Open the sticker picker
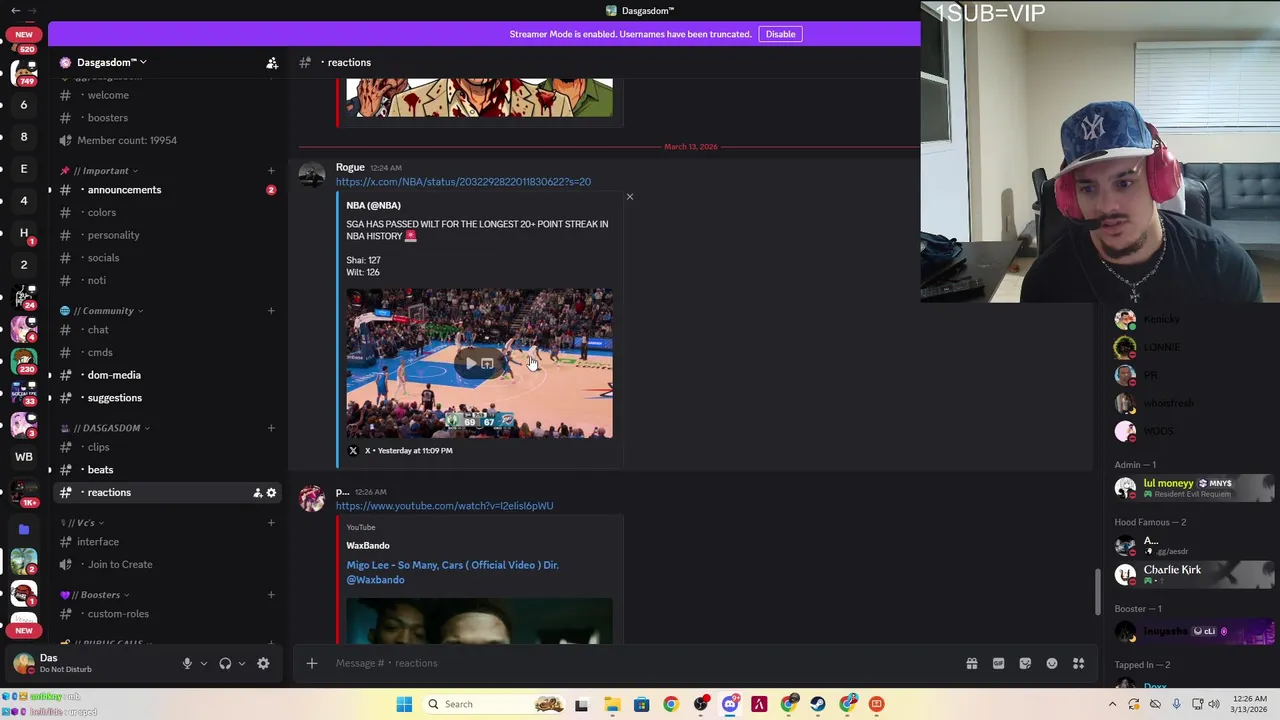 (1025, 663)
